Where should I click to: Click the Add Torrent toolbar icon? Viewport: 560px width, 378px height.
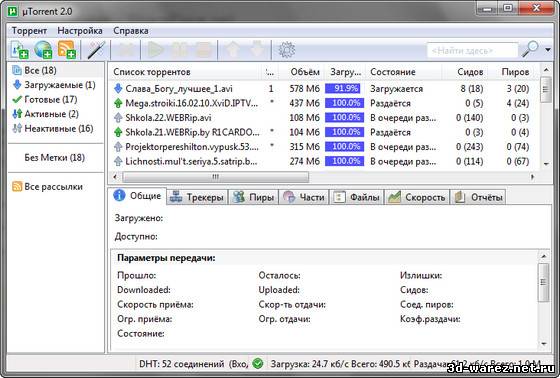(x=20, y=50)
